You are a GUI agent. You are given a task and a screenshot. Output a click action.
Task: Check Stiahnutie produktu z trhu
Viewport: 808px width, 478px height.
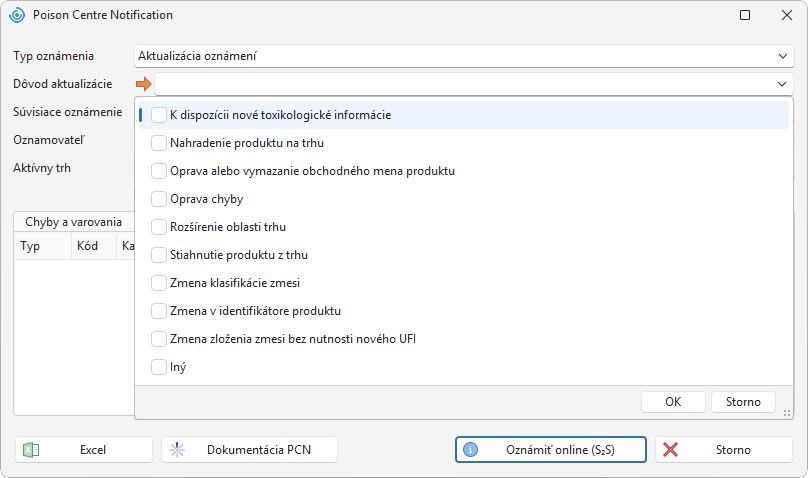tap(159, 255)
